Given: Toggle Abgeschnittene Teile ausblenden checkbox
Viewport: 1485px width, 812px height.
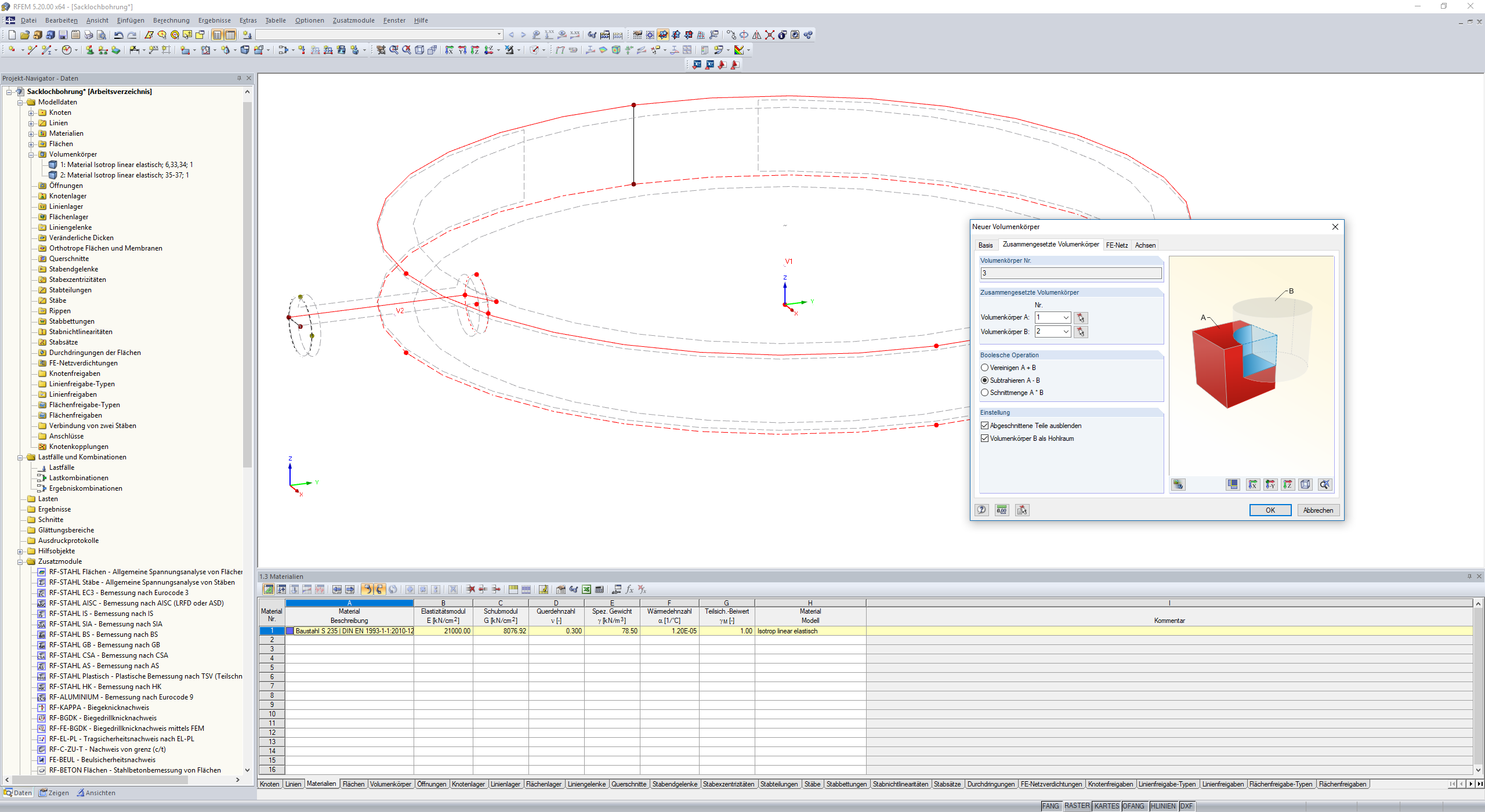Looking at the screenshot, I should [984, 426].
